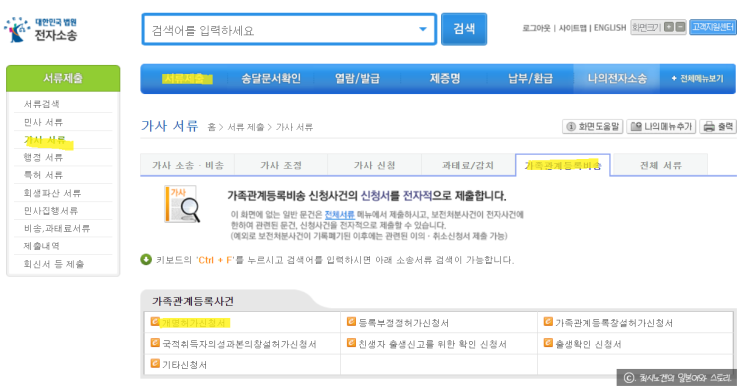This screenshot has height=392, width=743.
Task: Switch to the ENGLISH site
Action: click(x=610, y=28)
